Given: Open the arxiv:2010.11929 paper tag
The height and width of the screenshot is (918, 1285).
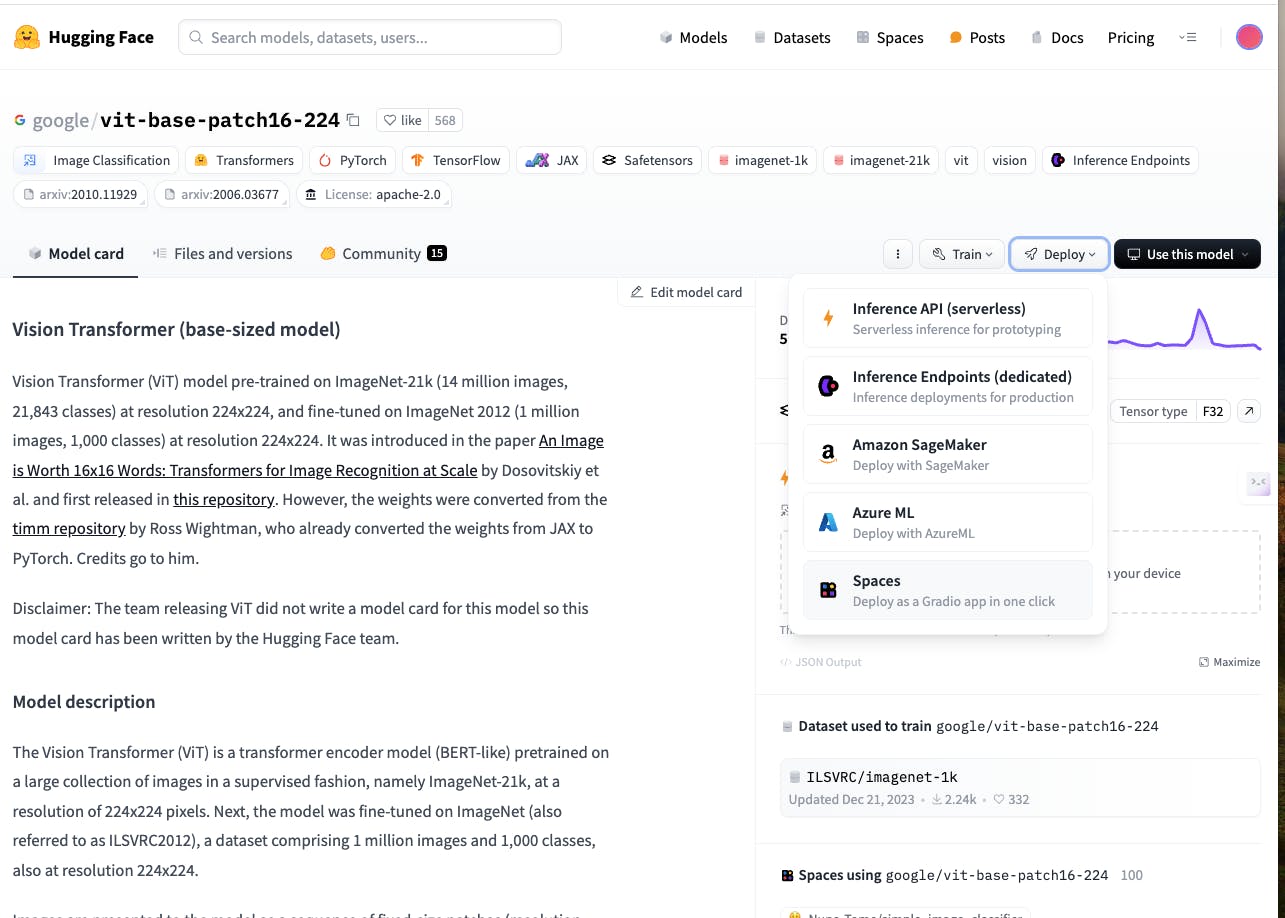Looking at the screenshot, I should (81, 194).
